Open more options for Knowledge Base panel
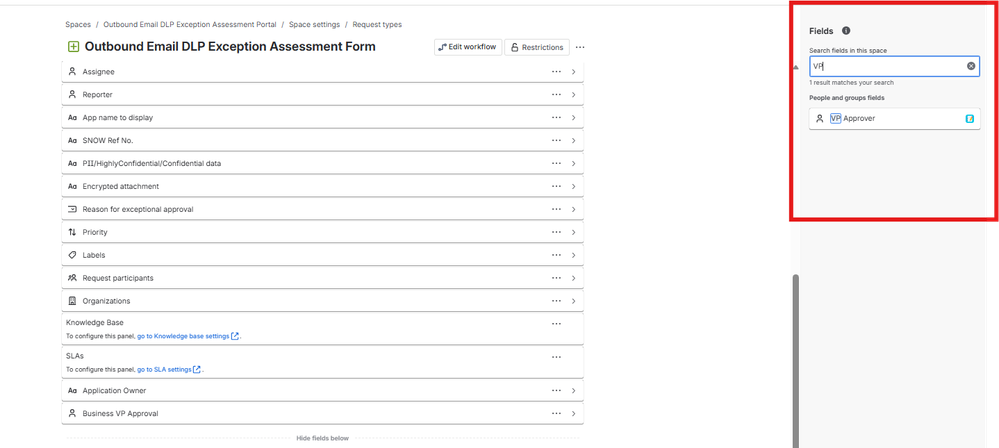The height and width of the screenshot is (448, 999). click(556, 324)
